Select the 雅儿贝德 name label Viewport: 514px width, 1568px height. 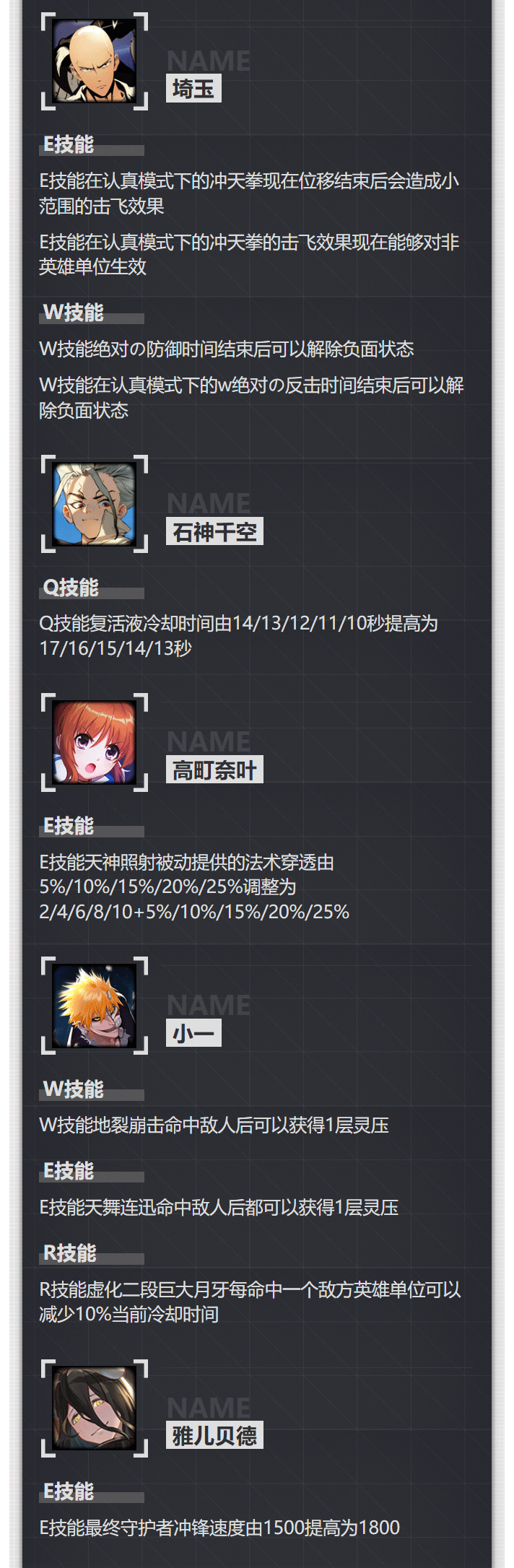[x=214, y=1435]
